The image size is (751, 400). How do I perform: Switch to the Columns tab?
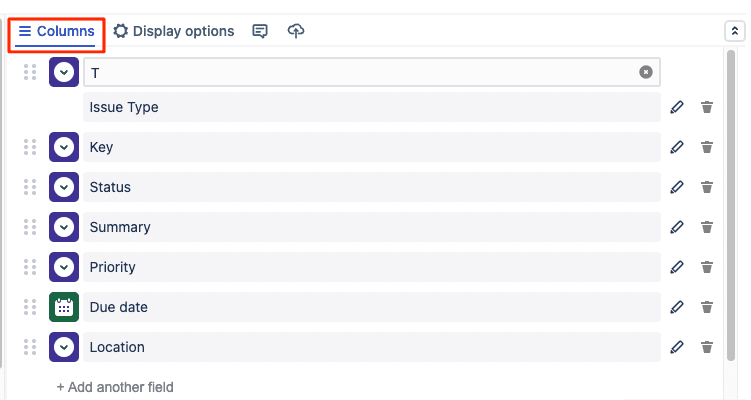(57, 31)
